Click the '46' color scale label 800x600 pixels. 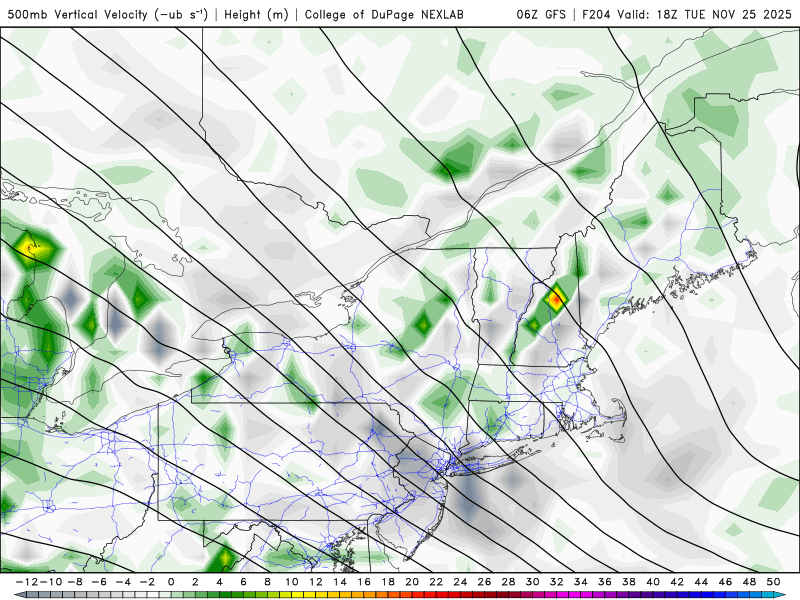(x=726, y=582)
